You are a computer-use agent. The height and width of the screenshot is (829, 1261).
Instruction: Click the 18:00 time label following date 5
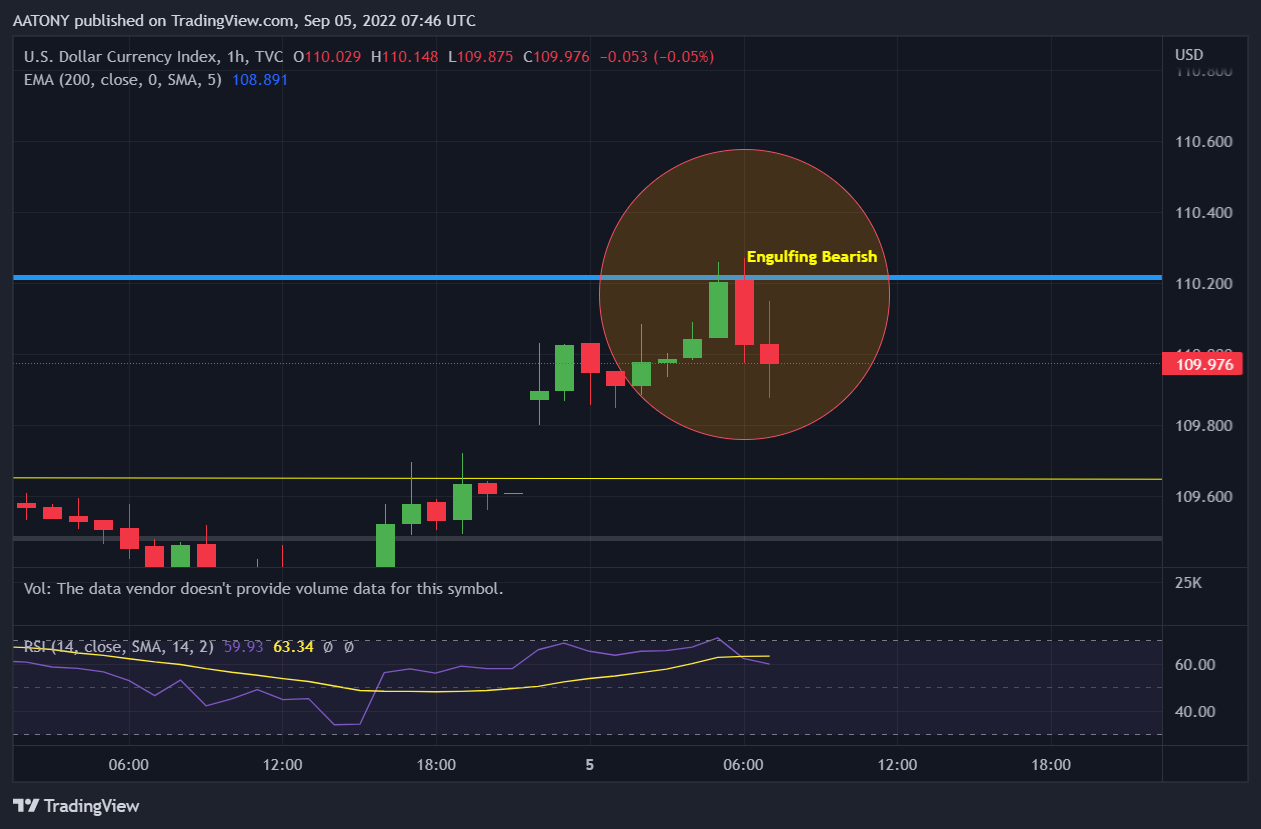pyautogui.click(x=1050, y=765)
